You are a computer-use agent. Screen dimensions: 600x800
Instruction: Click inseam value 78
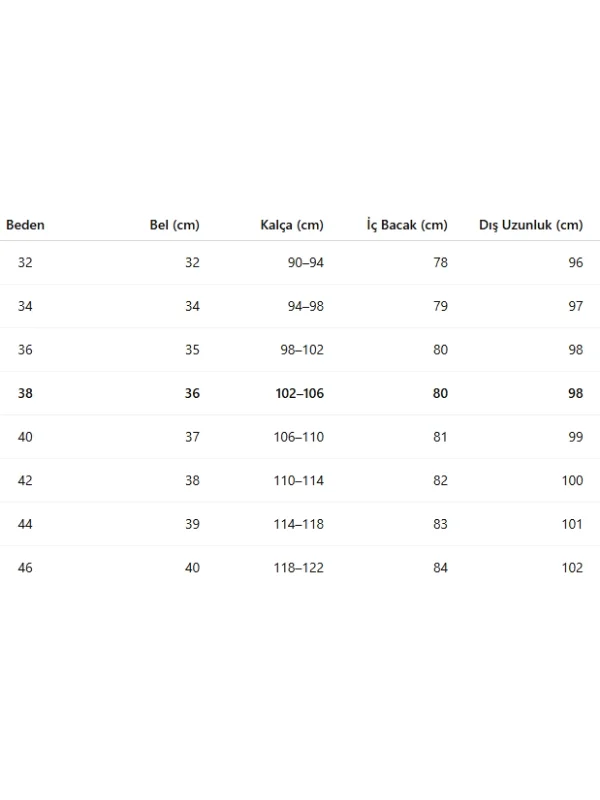pos(440,262)
